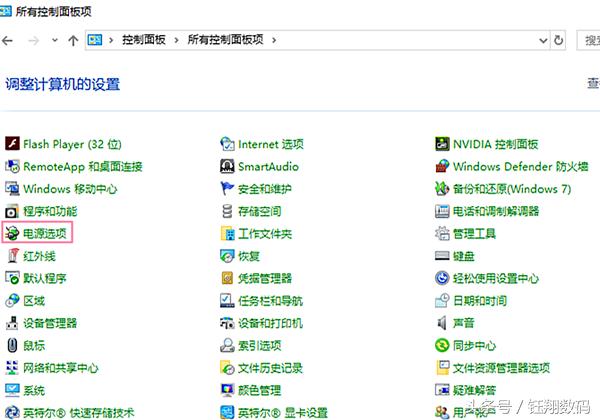
Task: Open the 日期和时间 icon
Action: [443, 301]
